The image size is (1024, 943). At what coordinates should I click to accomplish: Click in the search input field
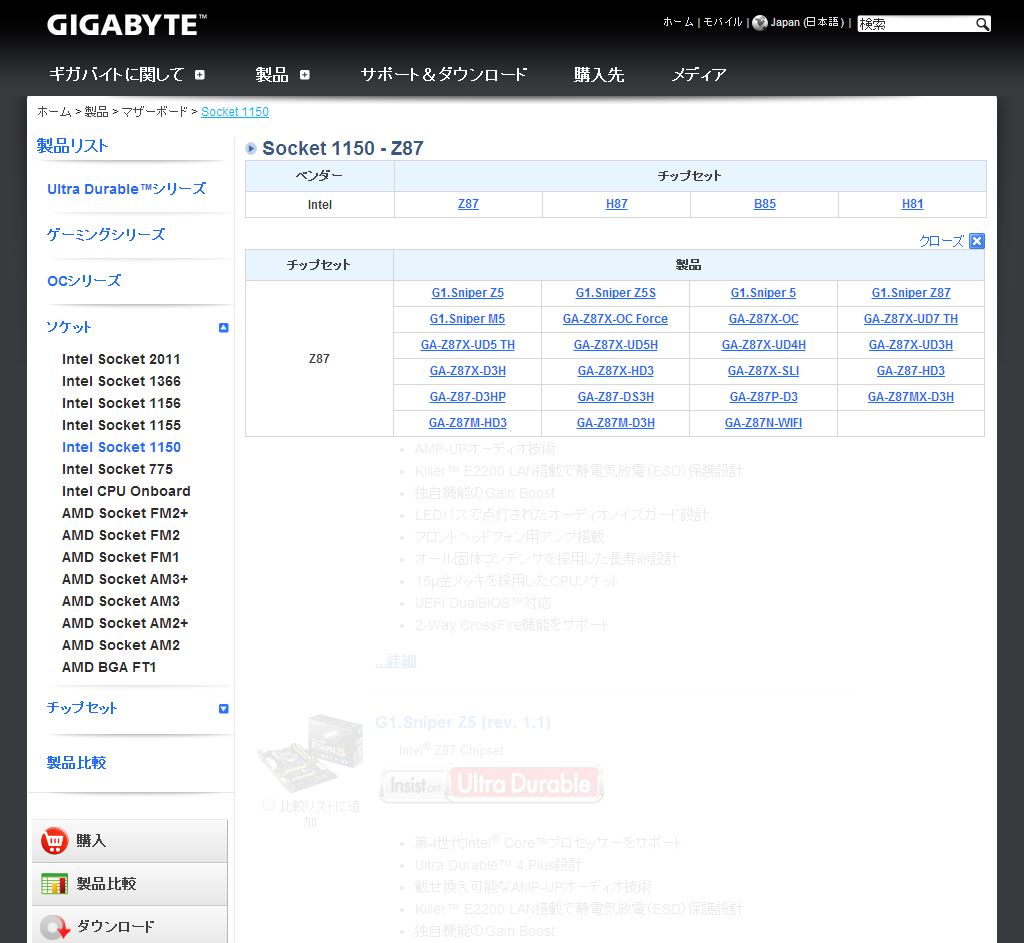pos(914,24)
